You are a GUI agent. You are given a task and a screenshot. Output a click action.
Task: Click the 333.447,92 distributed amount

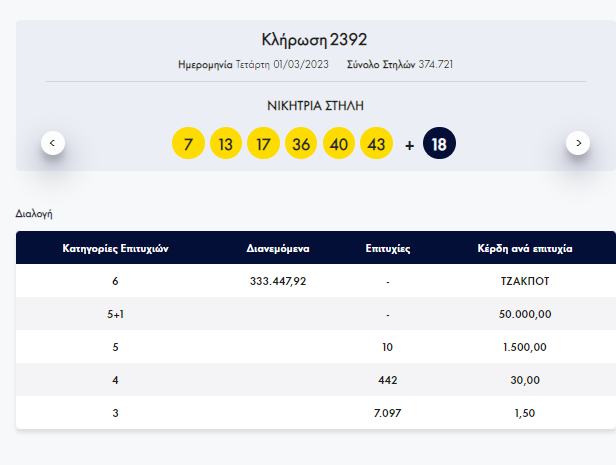click(278, 281)
